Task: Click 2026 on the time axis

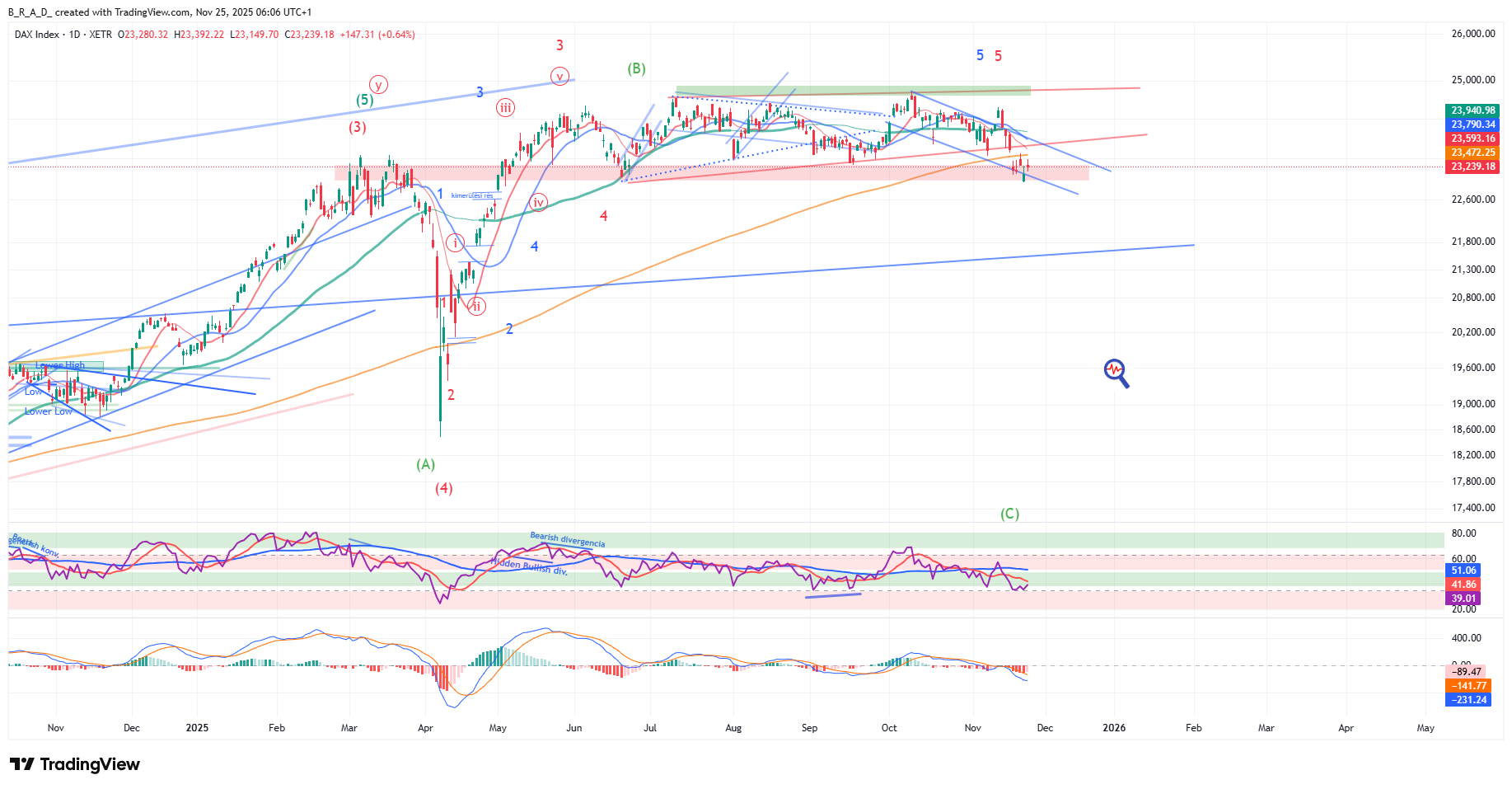Action: (x=1114, y=728)
